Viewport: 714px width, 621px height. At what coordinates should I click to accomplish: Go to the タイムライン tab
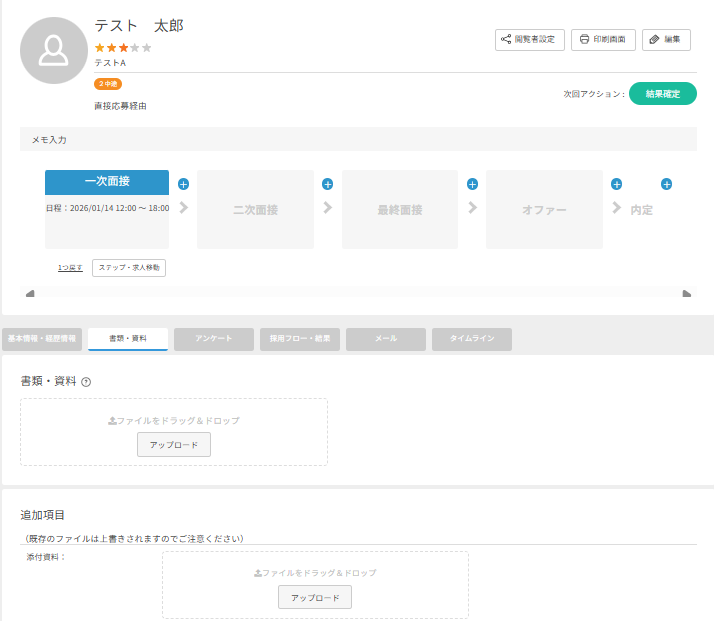coord(471,339)
